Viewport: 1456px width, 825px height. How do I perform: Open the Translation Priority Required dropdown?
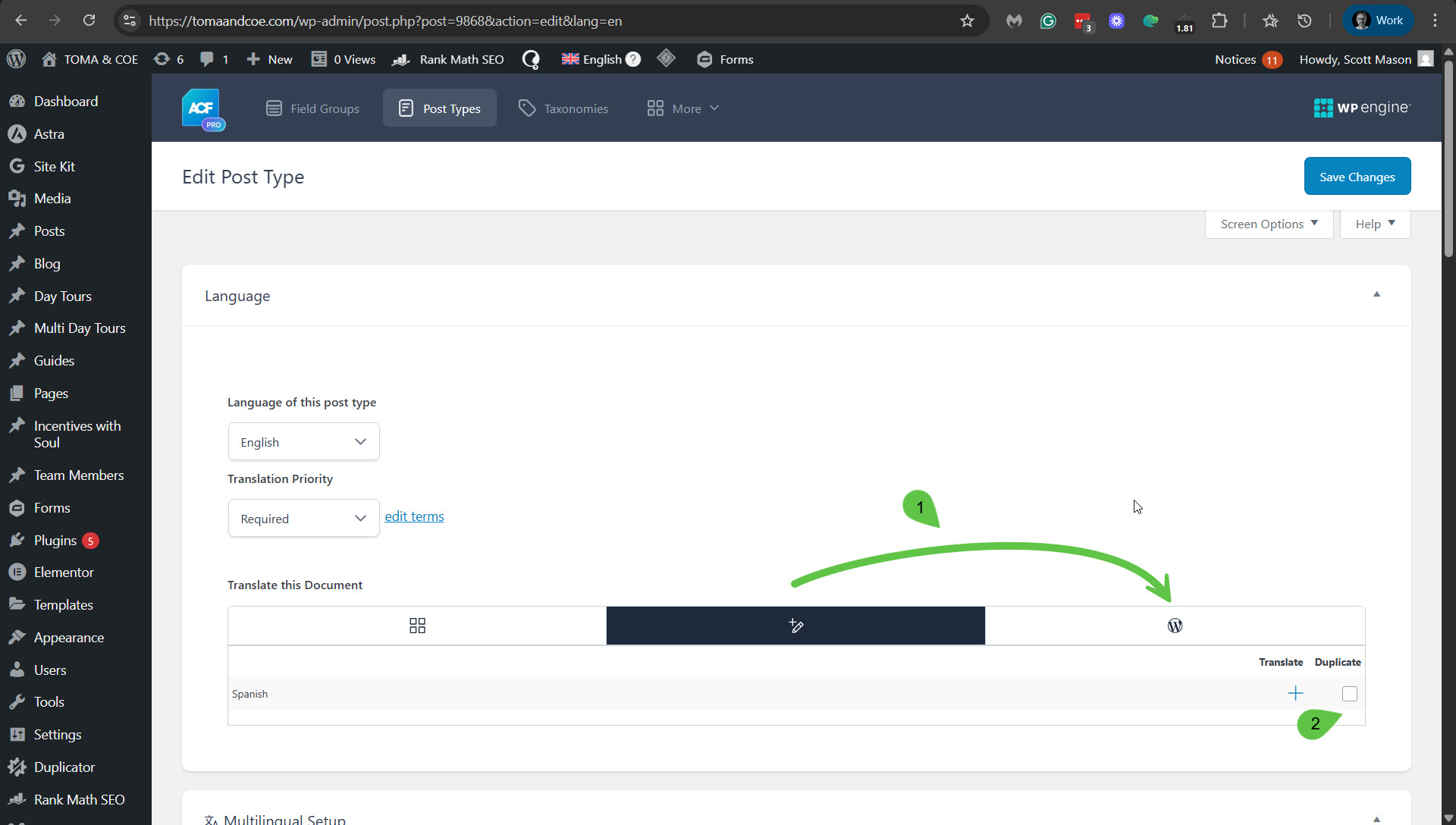point(303,519)
